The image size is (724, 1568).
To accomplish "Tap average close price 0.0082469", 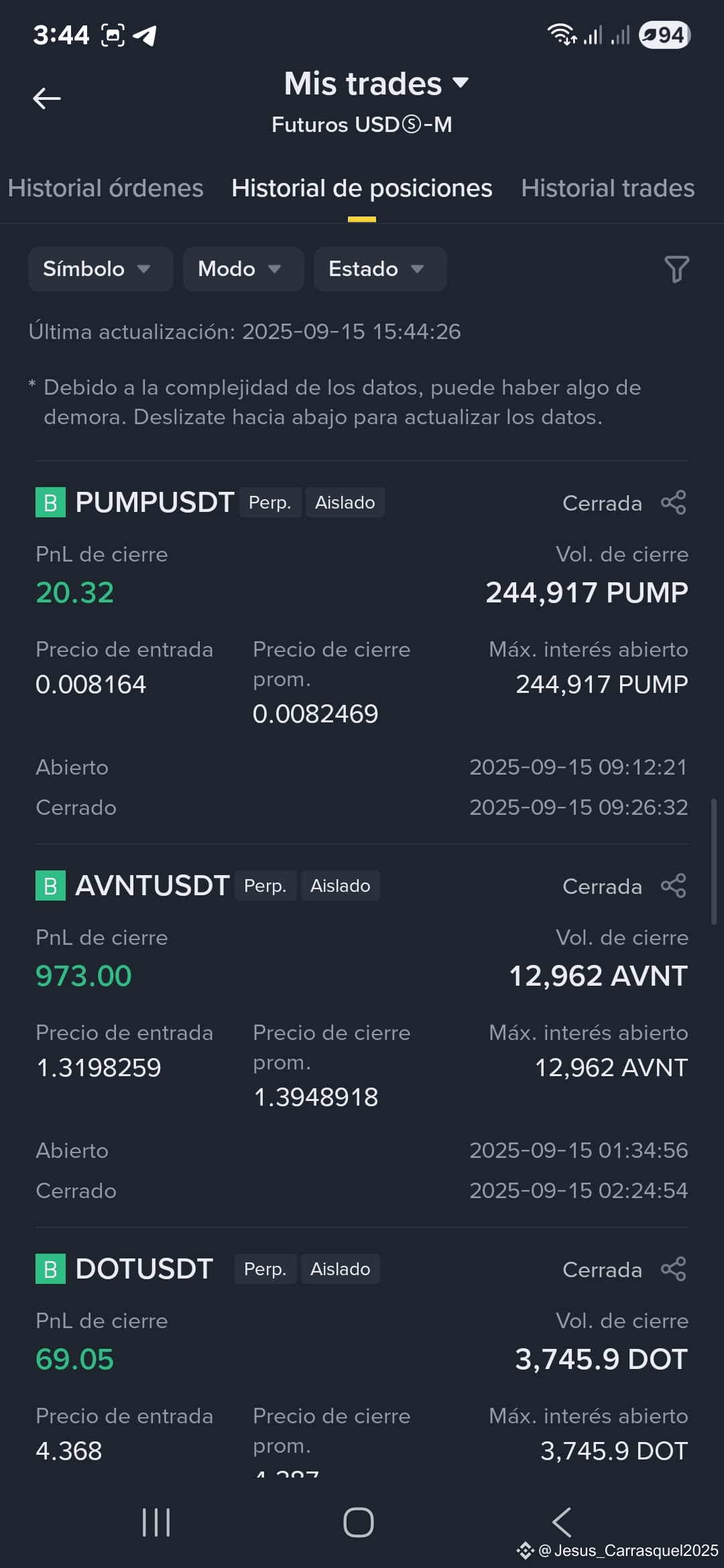I will tap(316, 714).
